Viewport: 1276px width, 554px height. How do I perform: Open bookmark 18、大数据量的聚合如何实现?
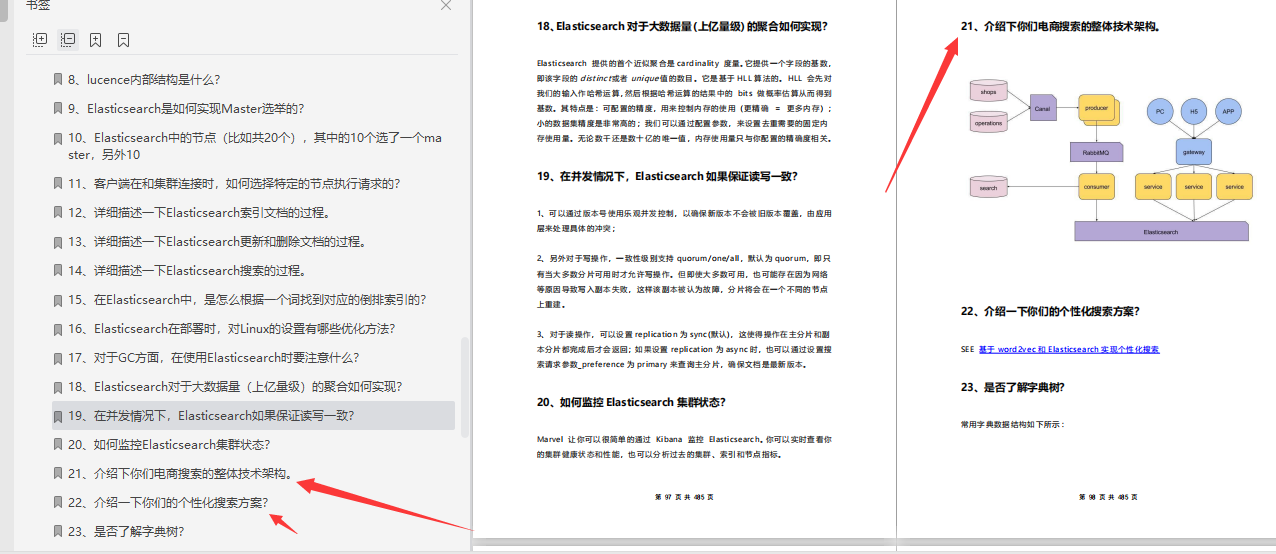[x=235, y=386]
